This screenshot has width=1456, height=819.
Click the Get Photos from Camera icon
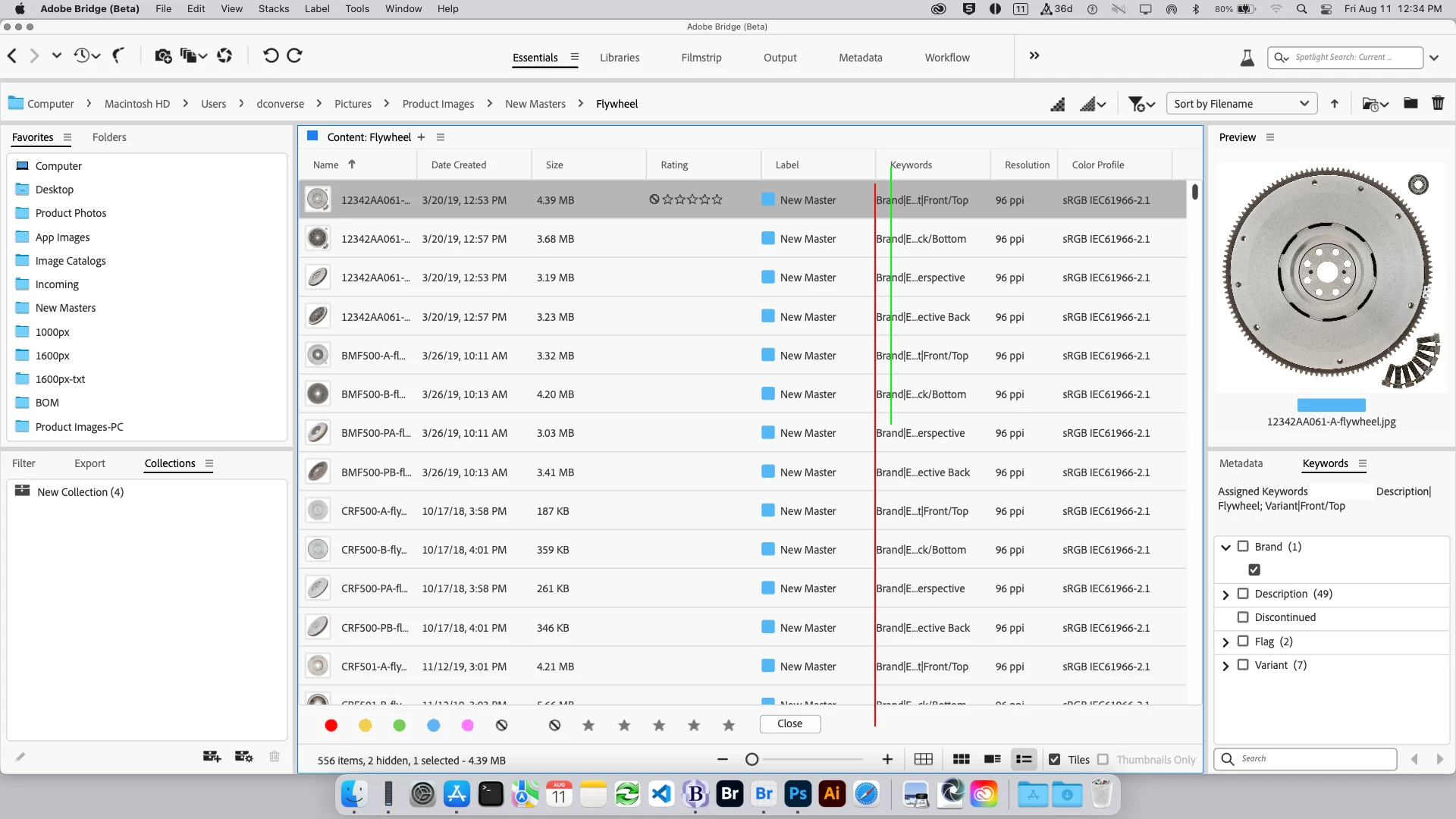pos(162,55)
